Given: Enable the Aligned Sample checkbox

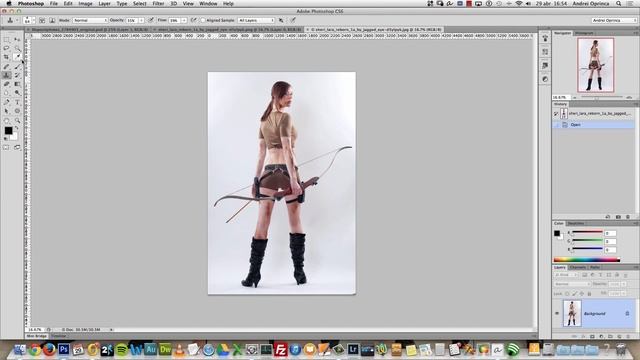Looking at the screenshot, I should coord(203,20).
